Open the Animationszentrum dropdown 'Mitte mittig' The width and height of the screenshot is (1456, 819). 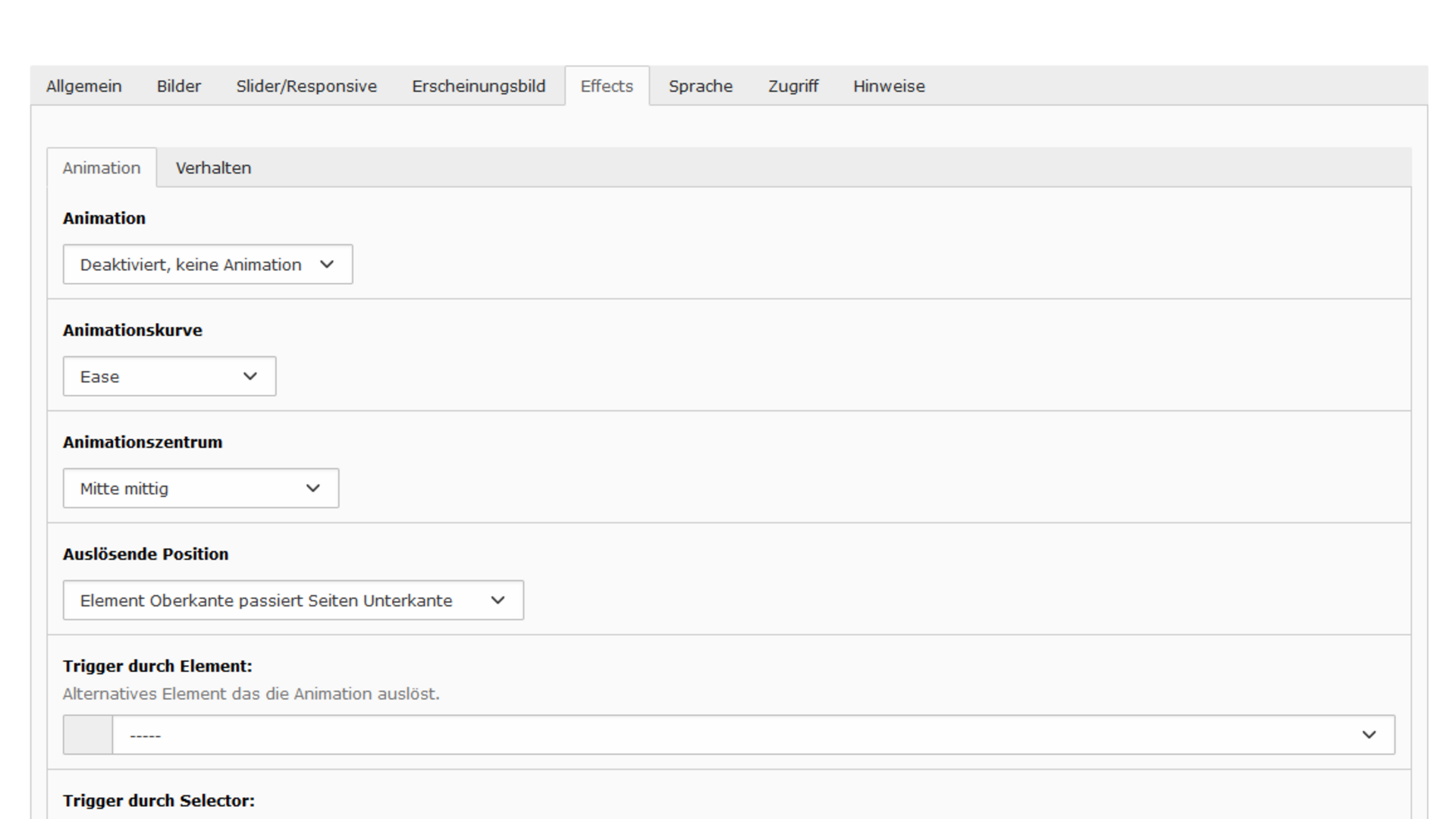click(x=201, y=488)
